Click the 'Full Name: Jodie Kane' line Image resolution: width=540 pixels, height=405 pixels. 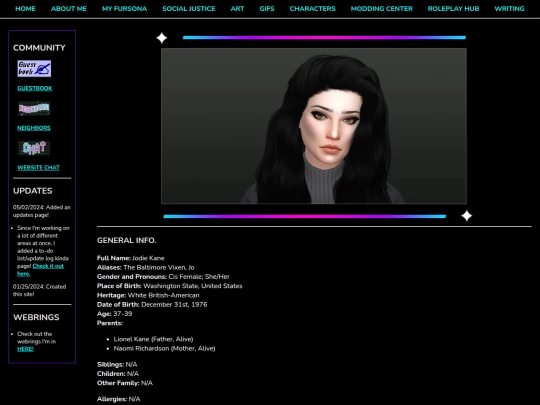point(131,258)
